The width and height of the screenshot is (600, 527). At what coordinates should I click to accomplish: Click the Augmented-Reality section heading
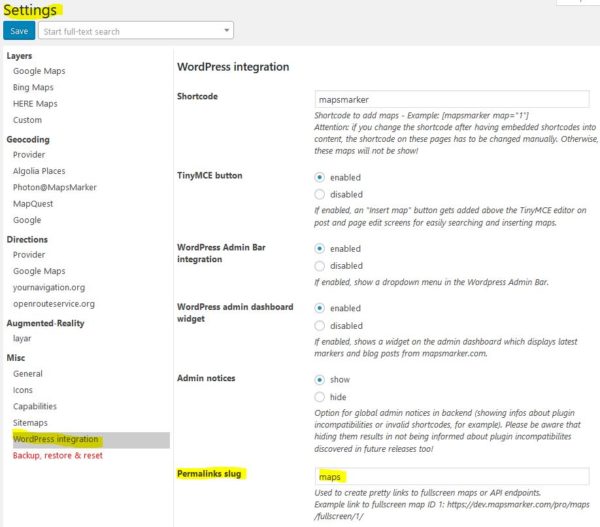[45, 323]
